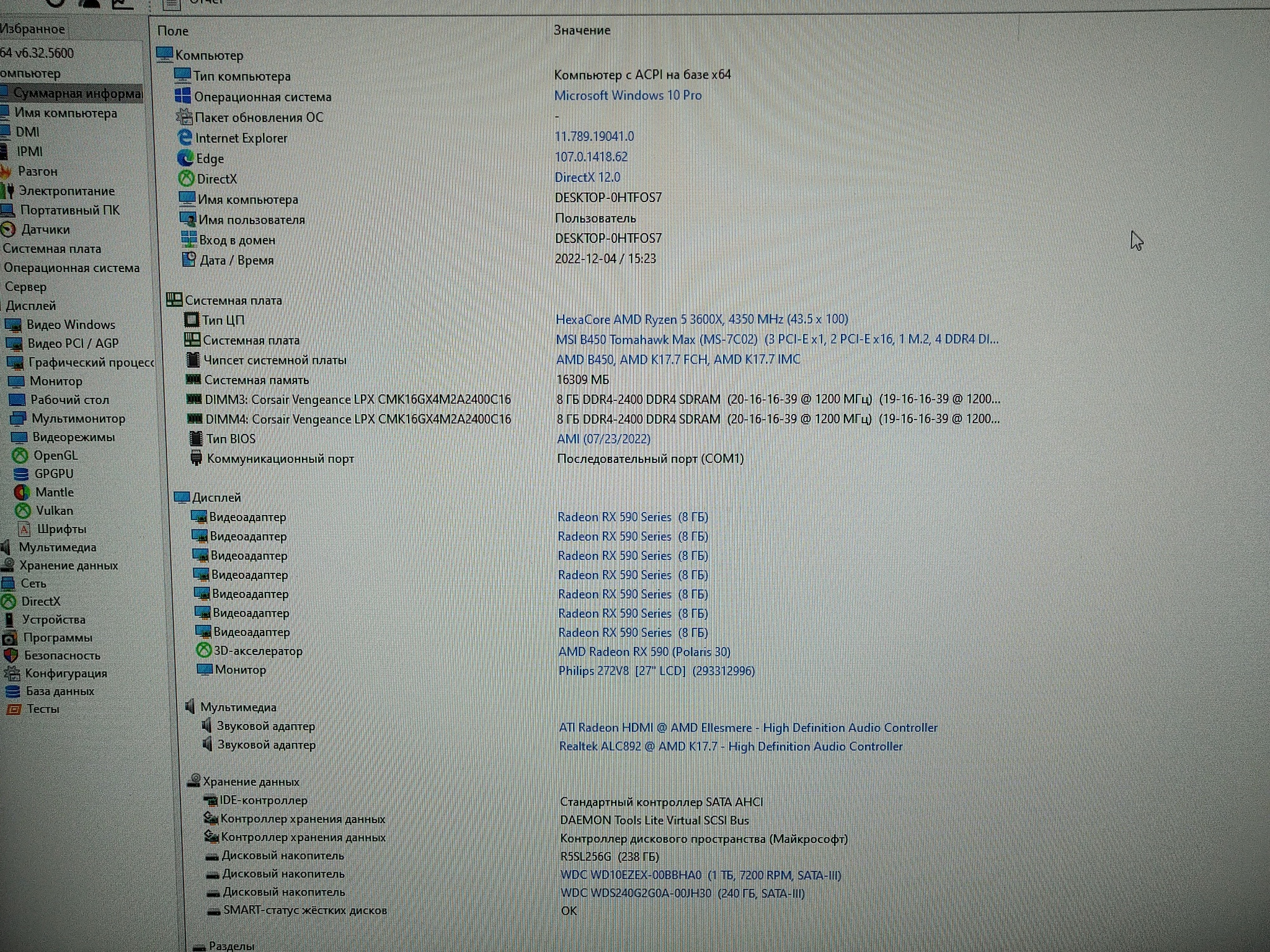Viewport: 1270px width, 952px height.
Task: Open the Philips 272V8 monitor link
Action: pyautogui.click(x=657, y=671)
